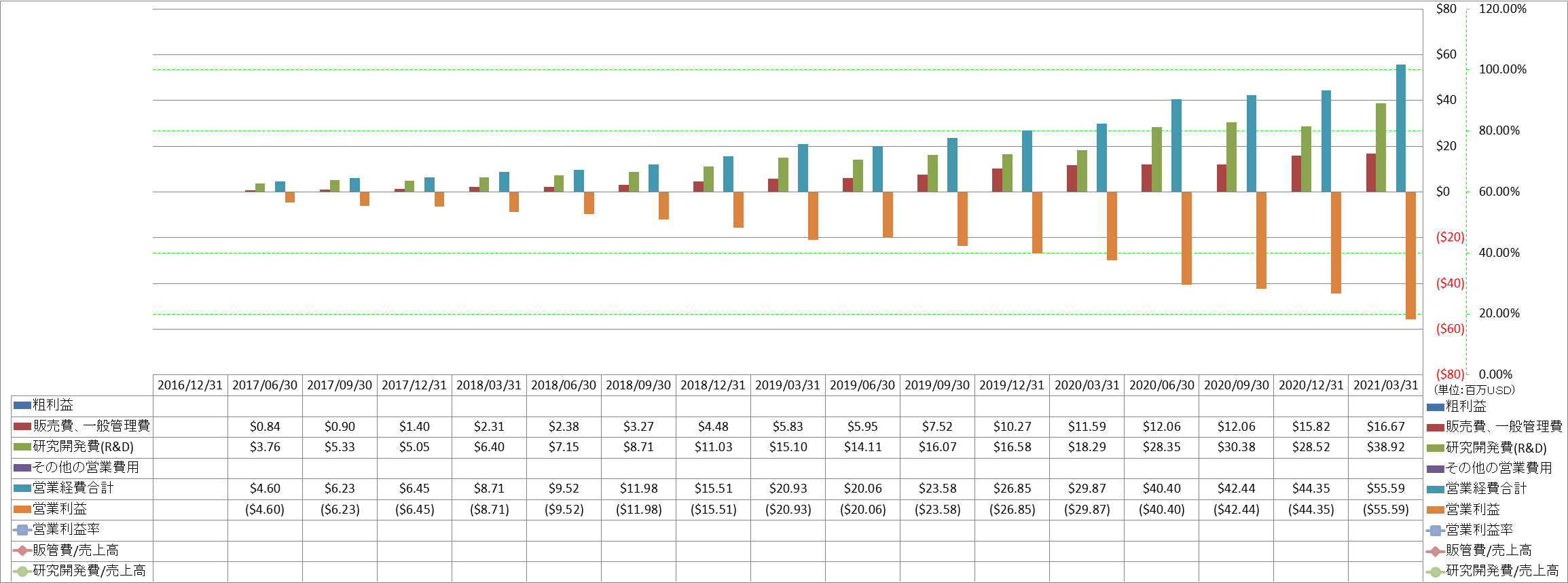
Task: Click the 粗利益 blue legend key in data table
Action: coord(22,406)
